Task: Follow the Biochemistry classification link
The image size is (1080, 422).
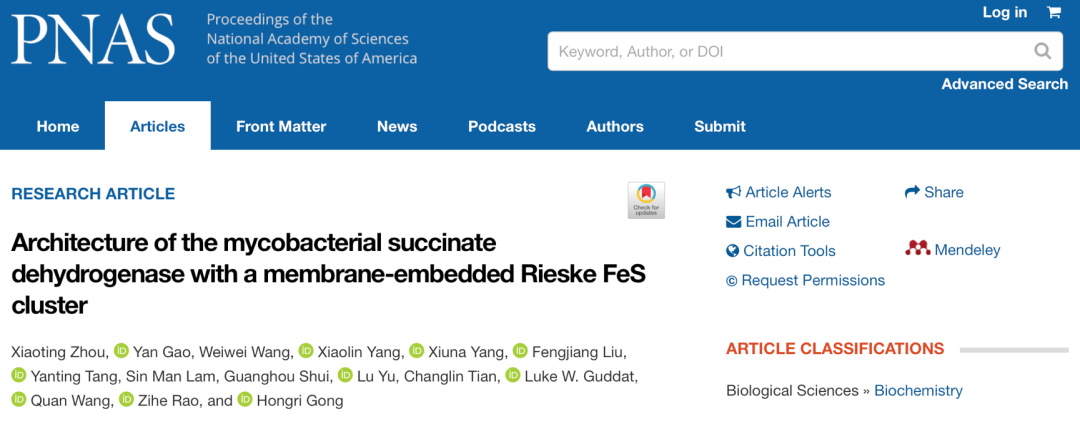Action: 918,391
